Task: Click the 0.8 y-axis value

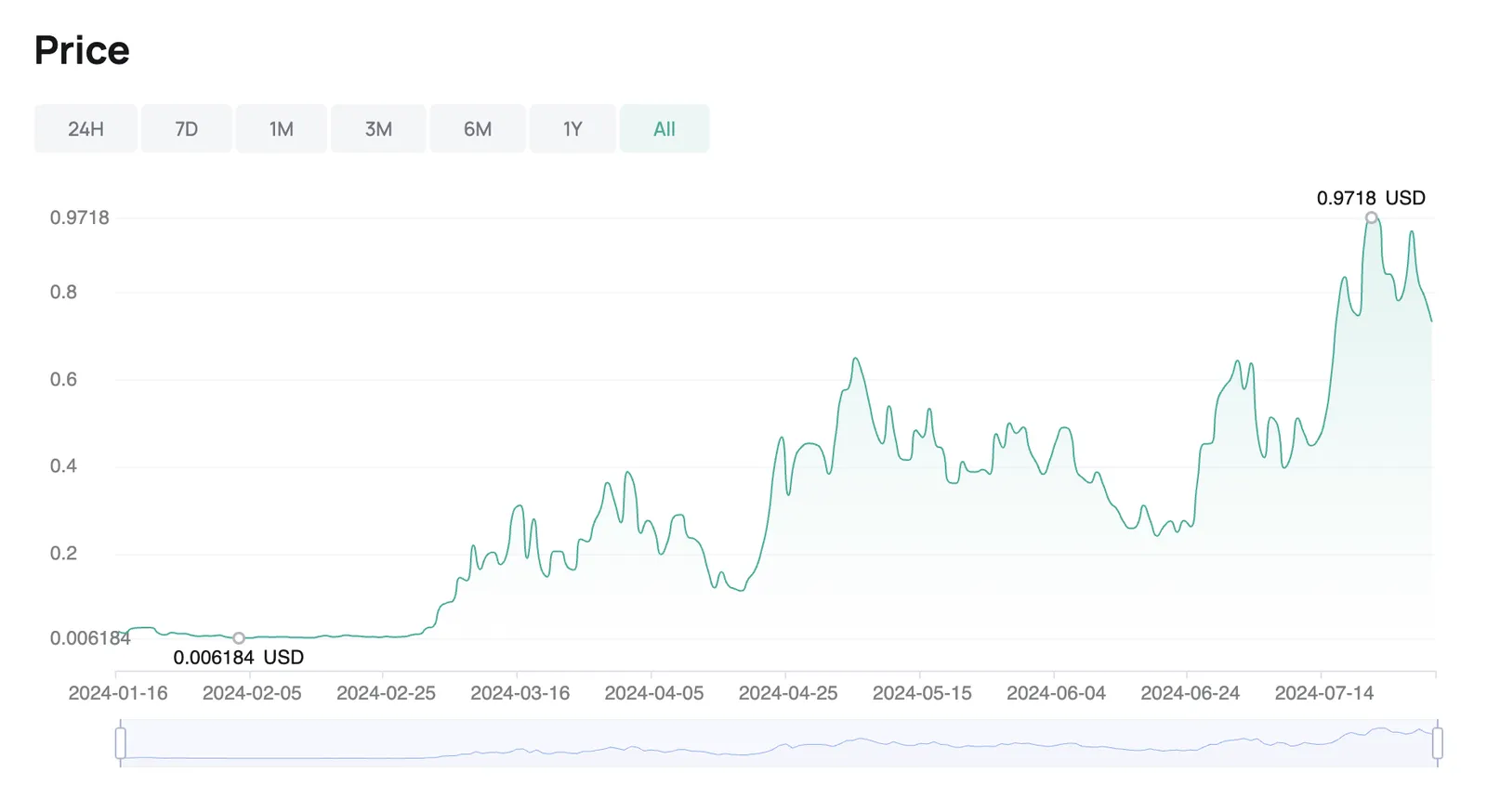Action: pos(63,292)
